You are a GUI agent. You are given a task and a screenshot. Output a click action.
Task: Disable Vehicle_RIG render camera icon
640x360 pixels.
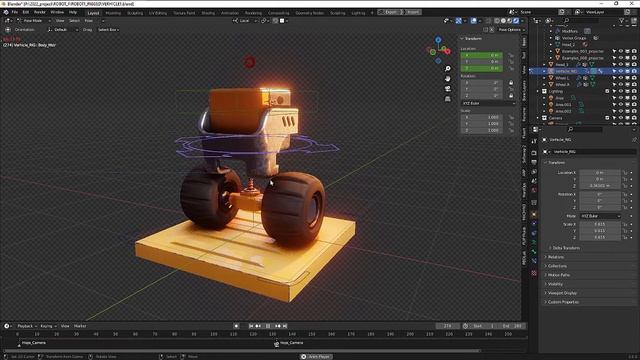pos(634,71)
